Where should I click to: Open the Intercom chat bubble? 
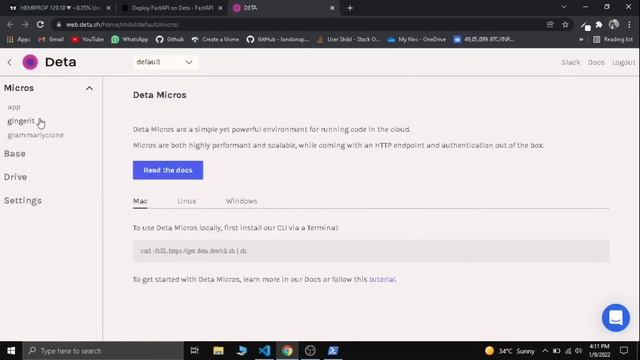click(616, 318)
